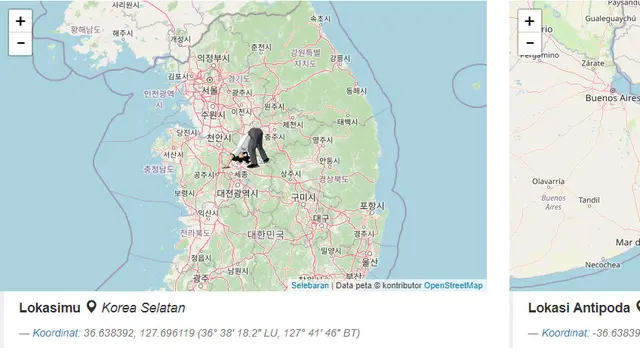Click the Olavarría town label
Viewport: 640px width, 360px height.
(548, 181)
